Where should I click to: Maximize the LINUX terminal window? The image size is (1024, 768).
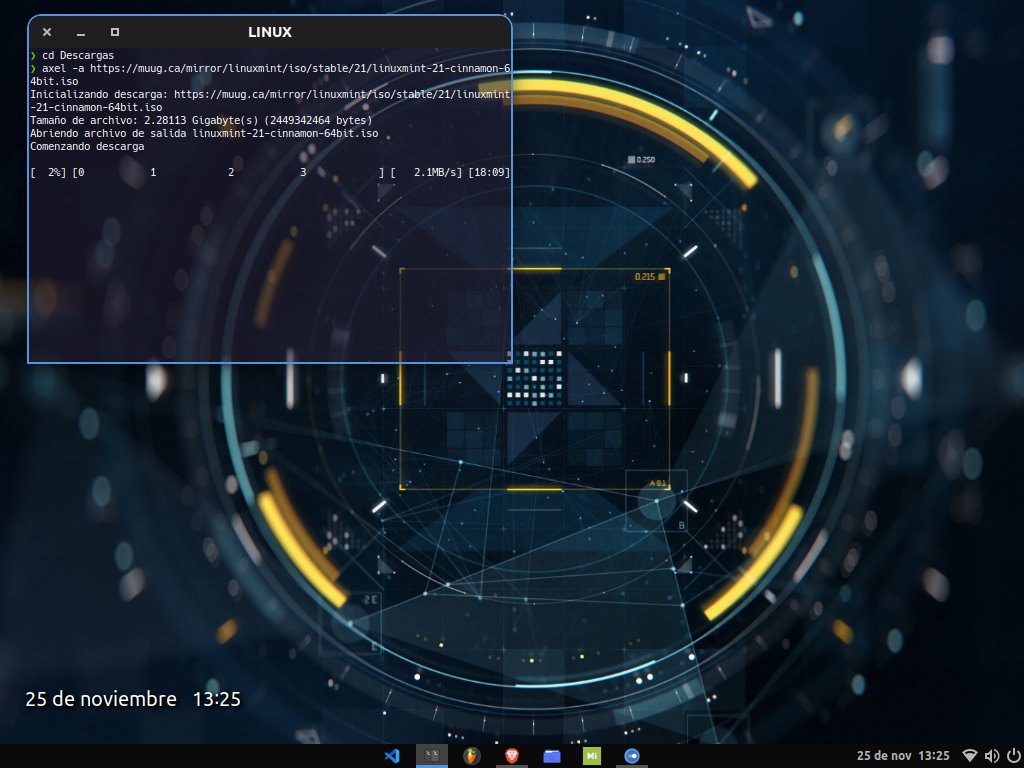tap(115, 32)
